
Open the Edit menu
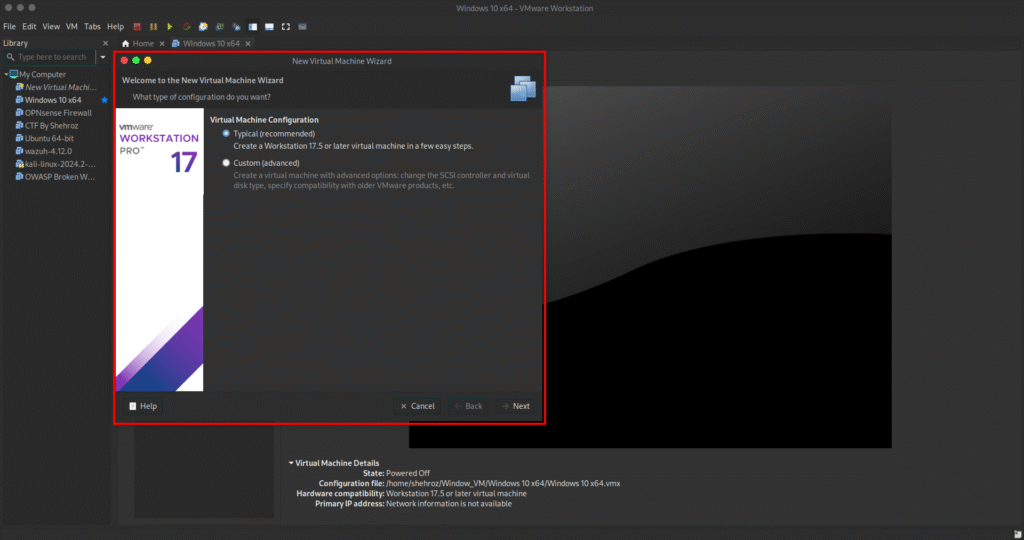tap(29, 27)
